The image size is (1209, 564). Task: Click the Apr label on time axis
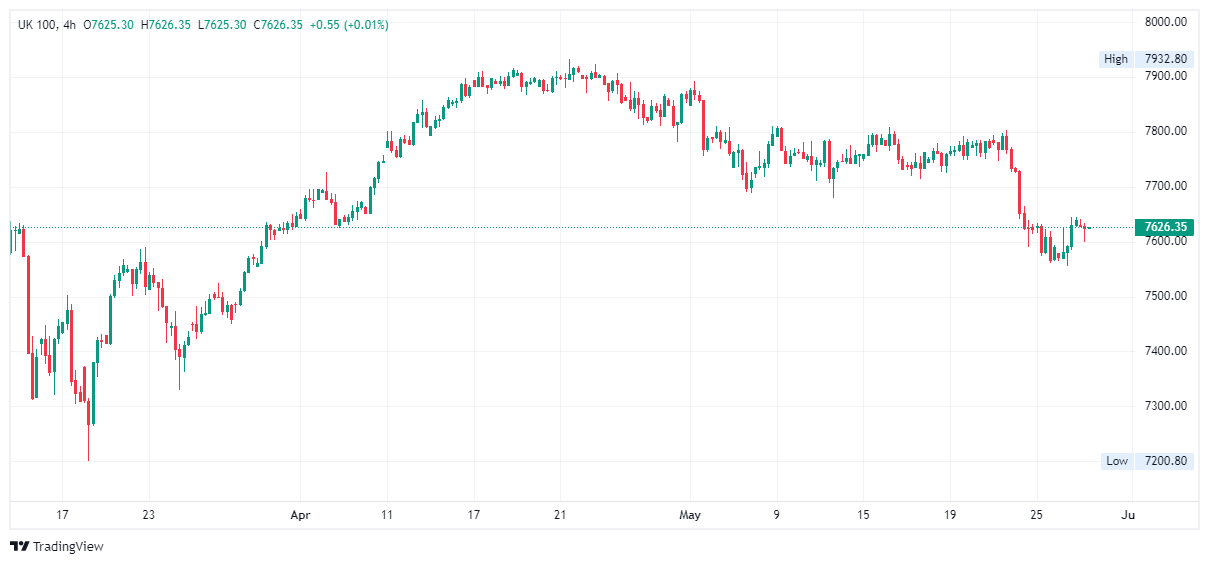pos(300,515)
